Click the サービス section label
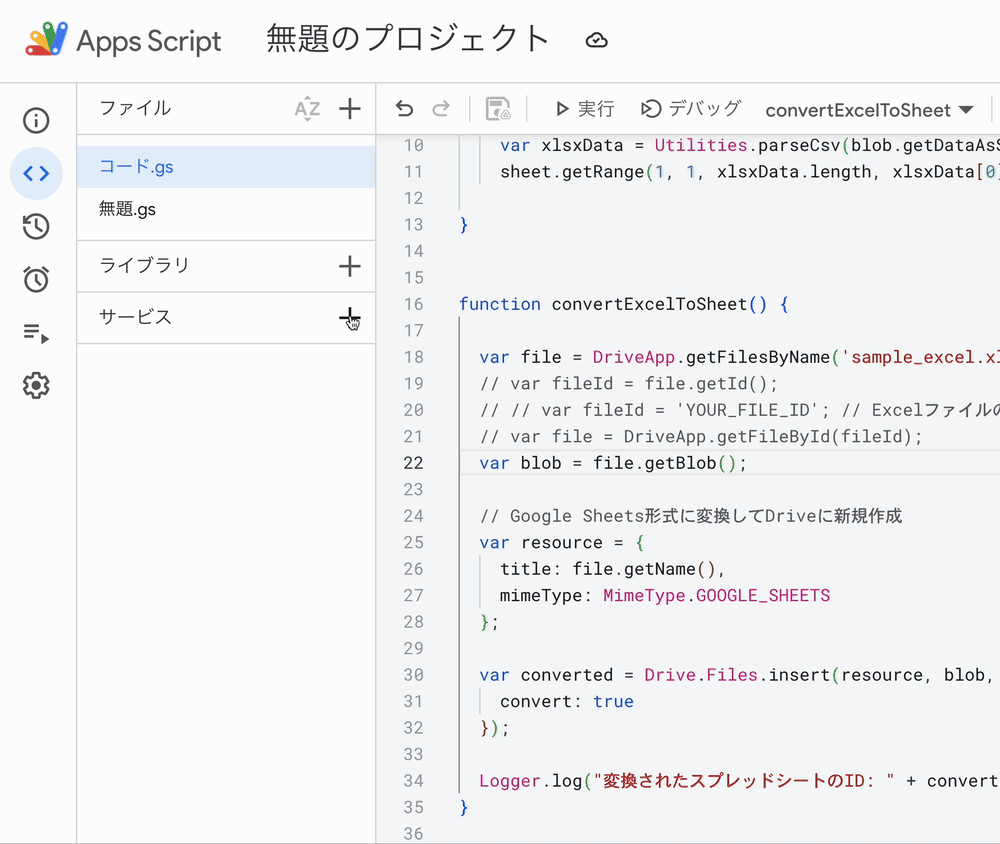The height and width of the screenshot is (844, 1000). (135, 316)
